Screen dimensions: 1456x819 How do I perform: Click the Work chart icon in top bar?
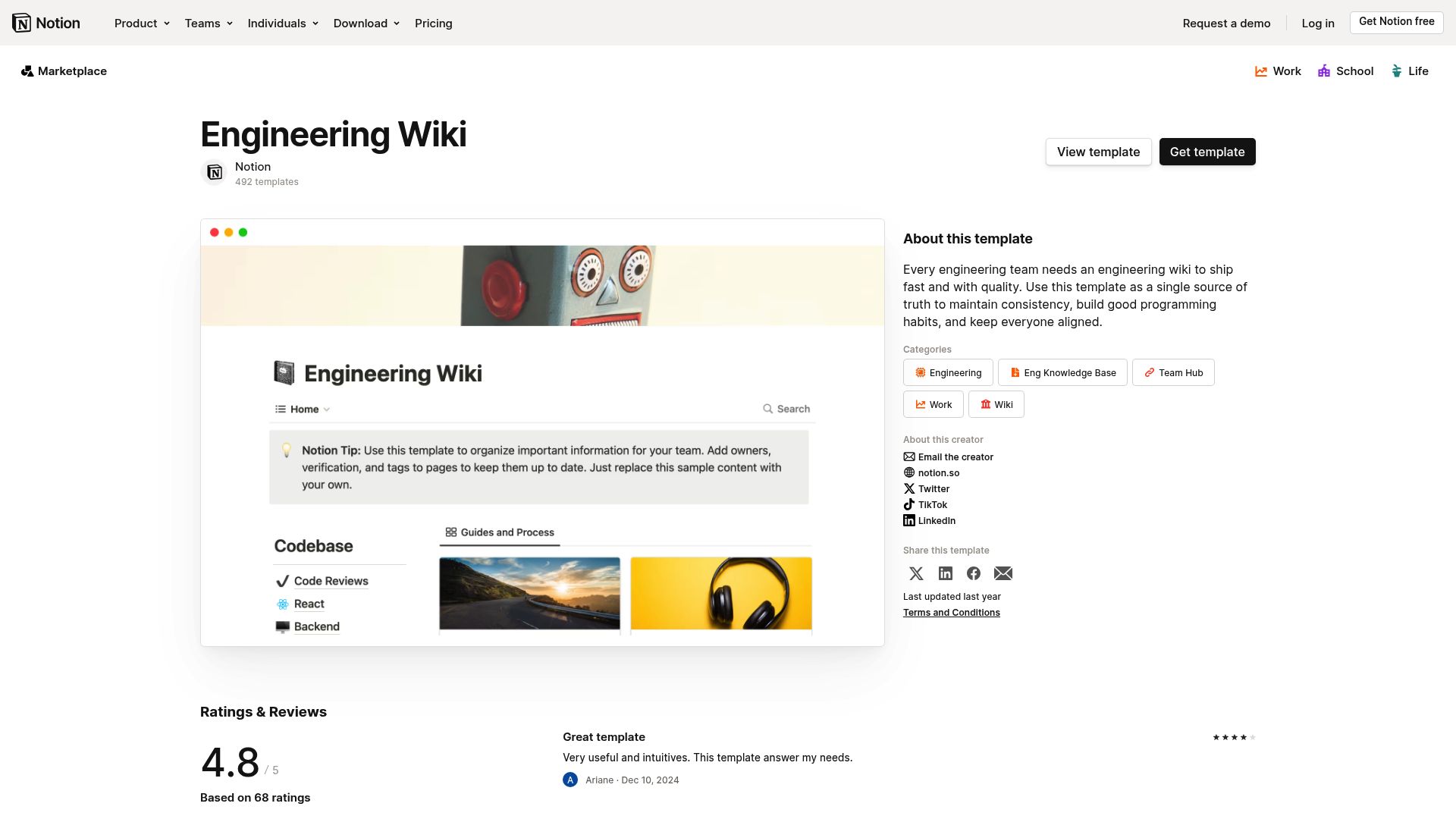pos(1261,71)
